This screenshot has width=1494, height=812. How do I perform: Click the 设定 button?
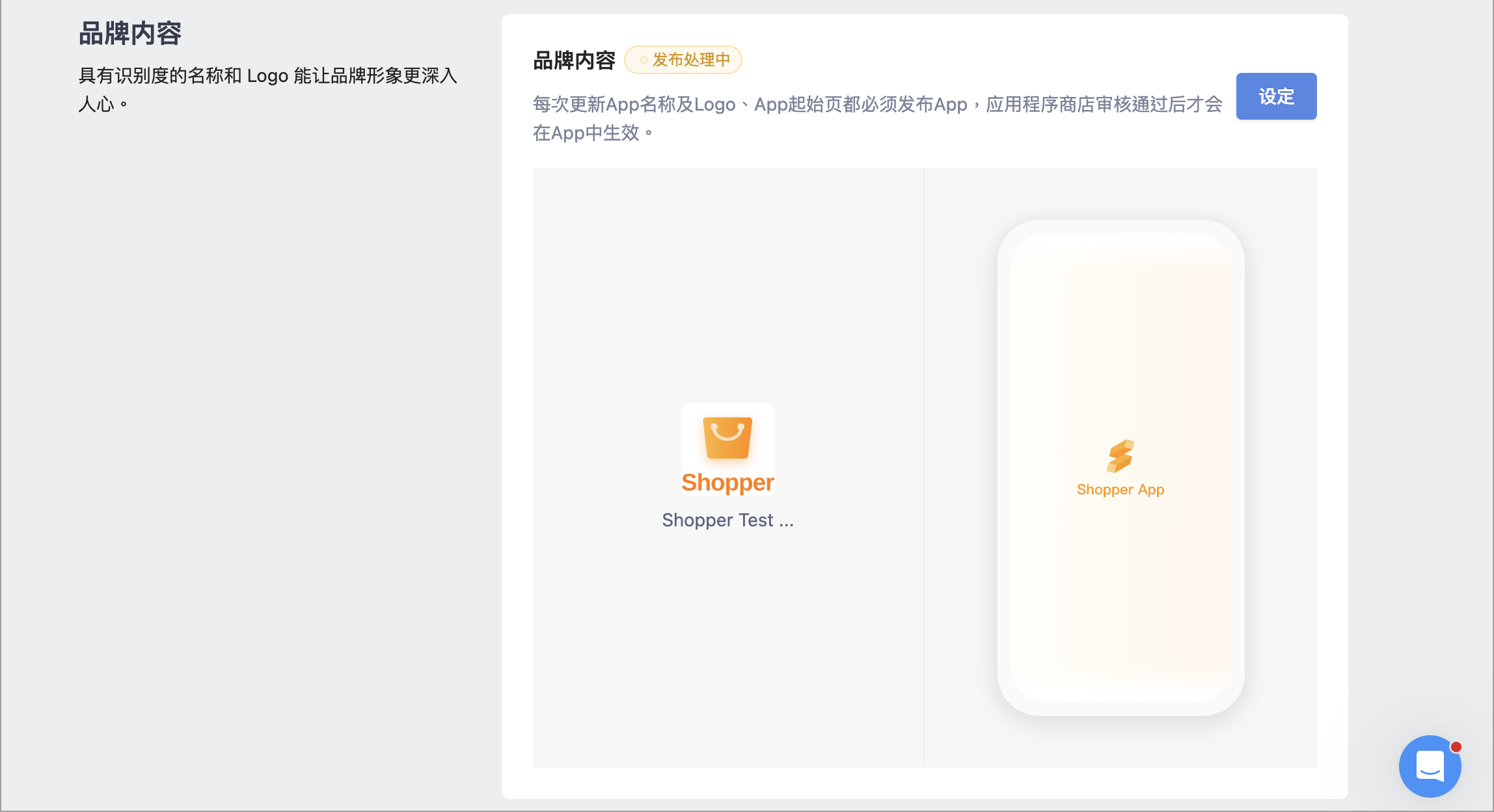1276,96
